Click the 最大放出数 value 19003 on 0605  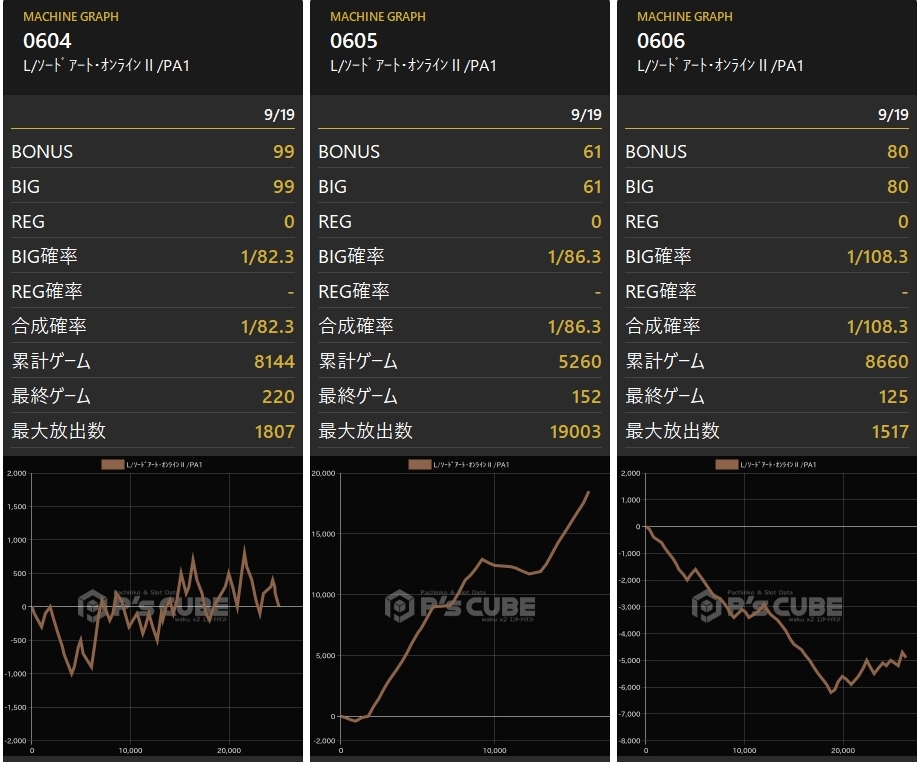click(576, 431)
